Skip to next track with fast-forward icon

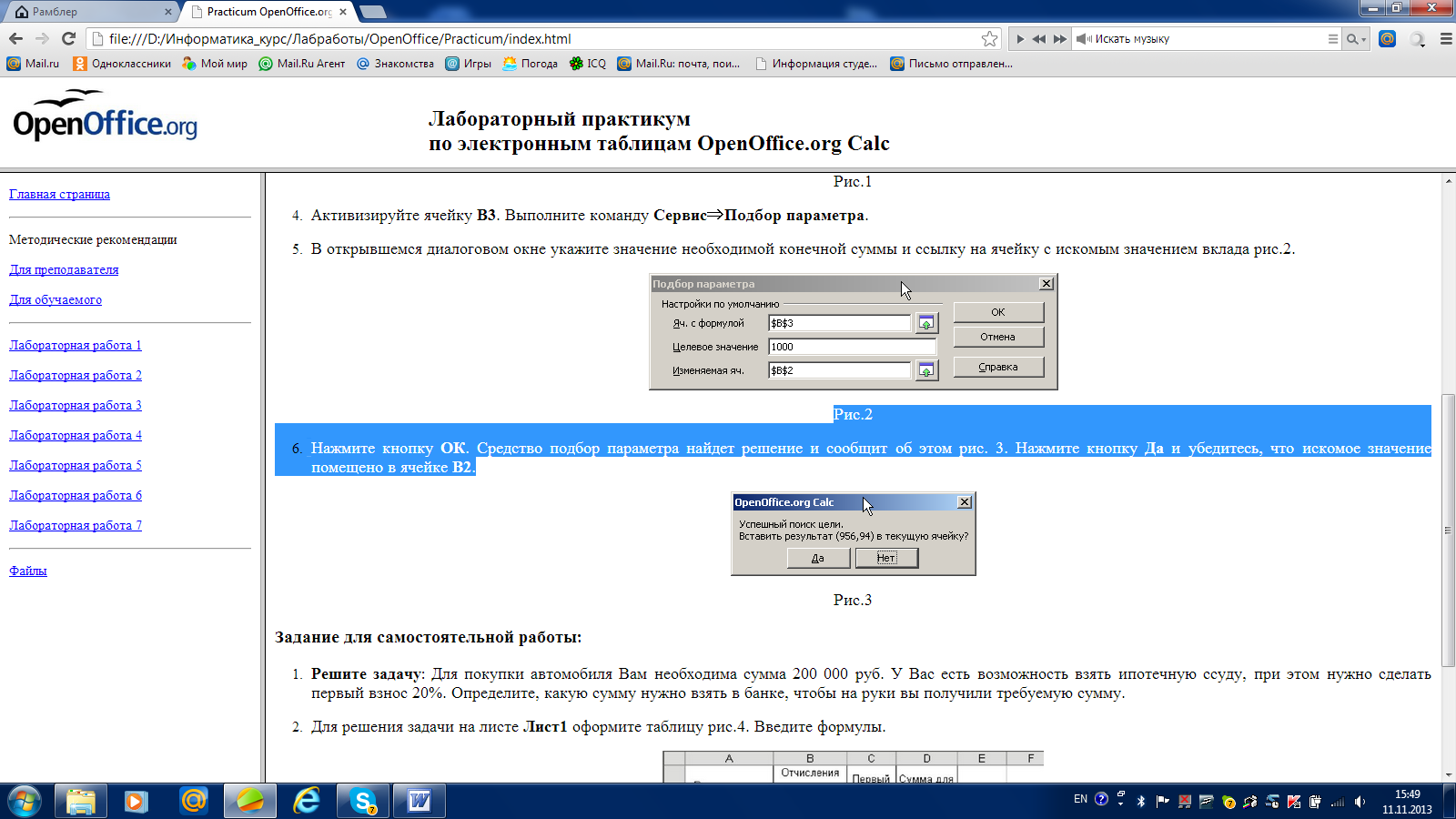(1059, 39)
